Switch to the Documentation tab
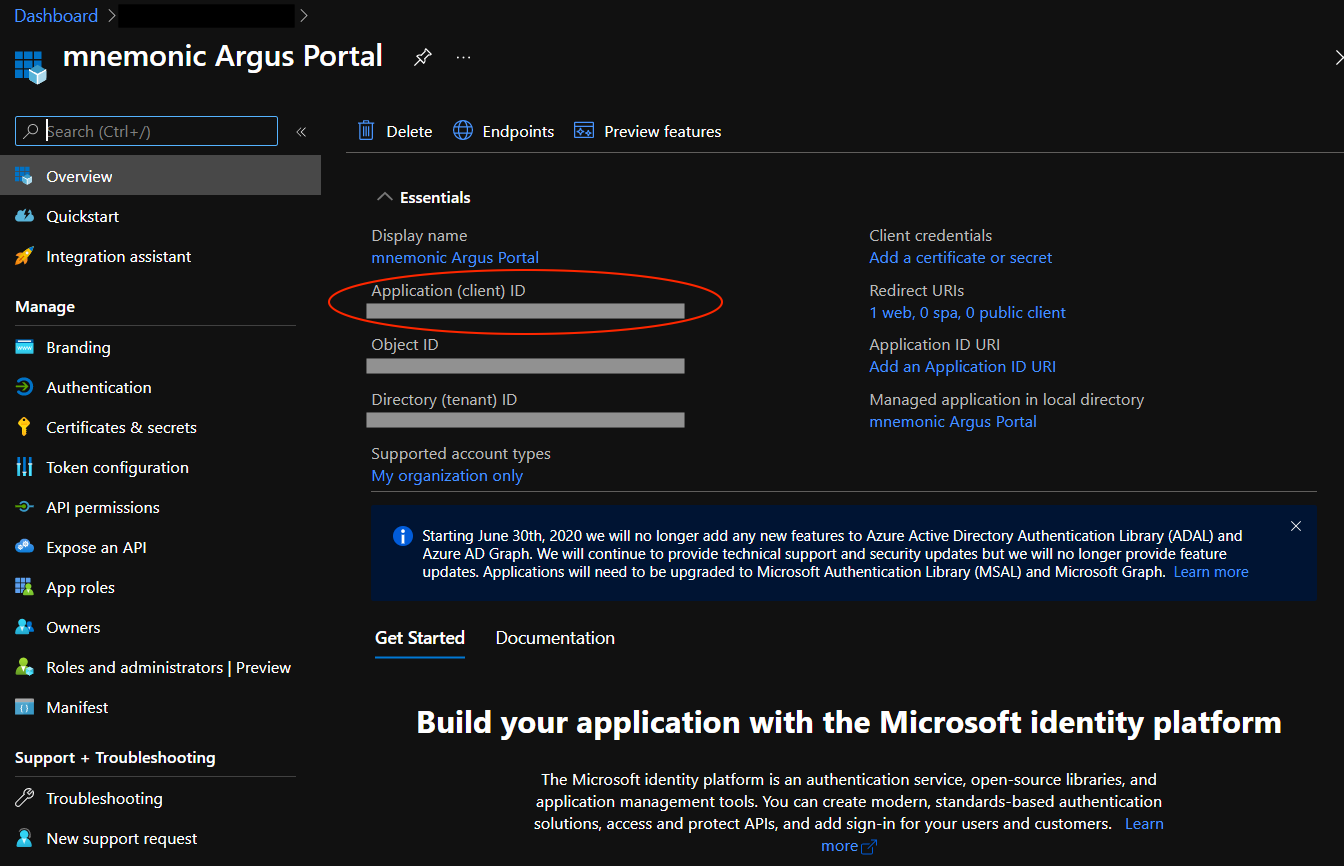Screen dimensions: 1344x866 coord(555,638)
